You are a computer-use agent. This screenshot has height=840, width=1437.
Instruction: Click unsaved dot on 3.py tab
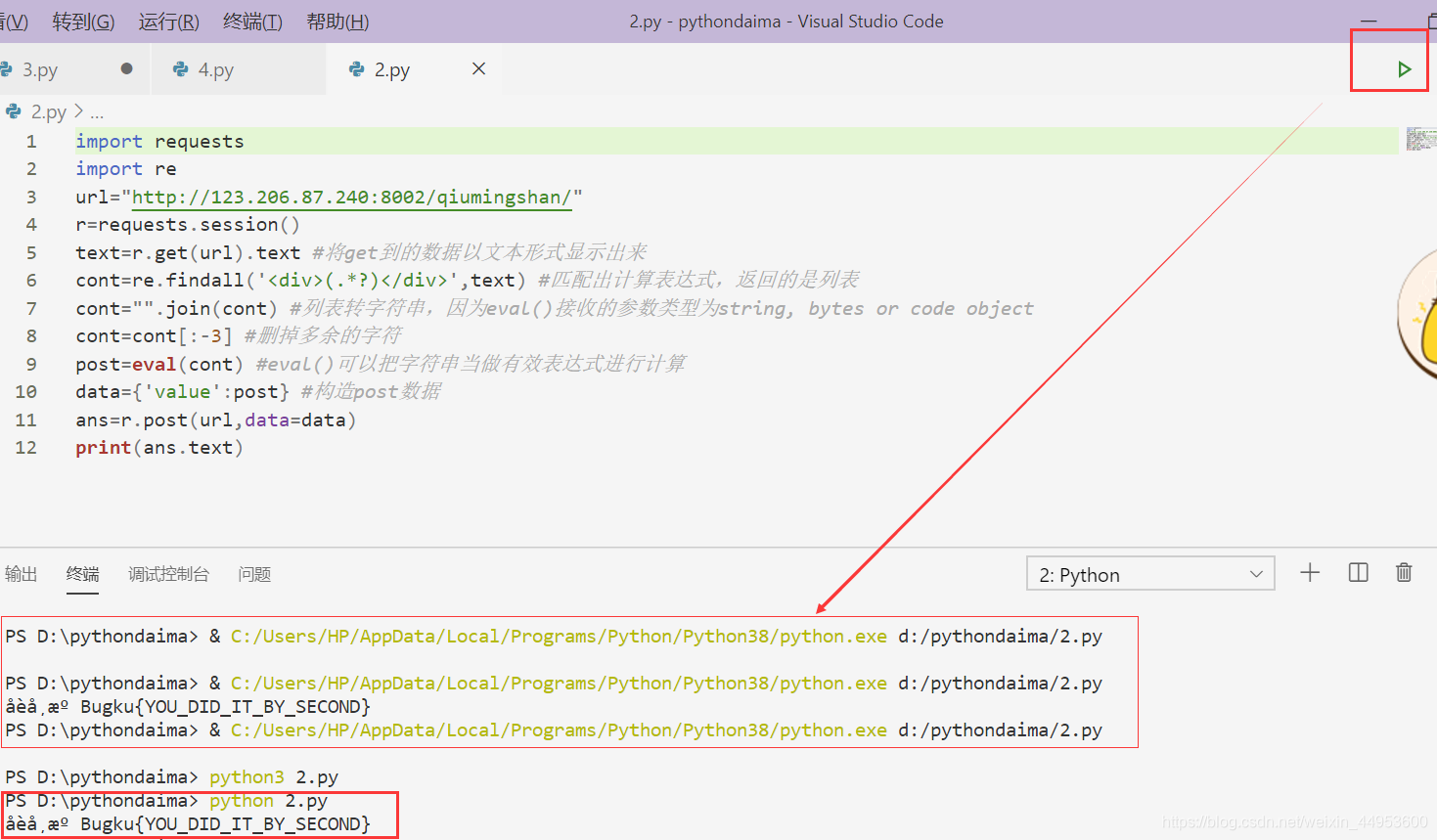[x=126, y=68]
